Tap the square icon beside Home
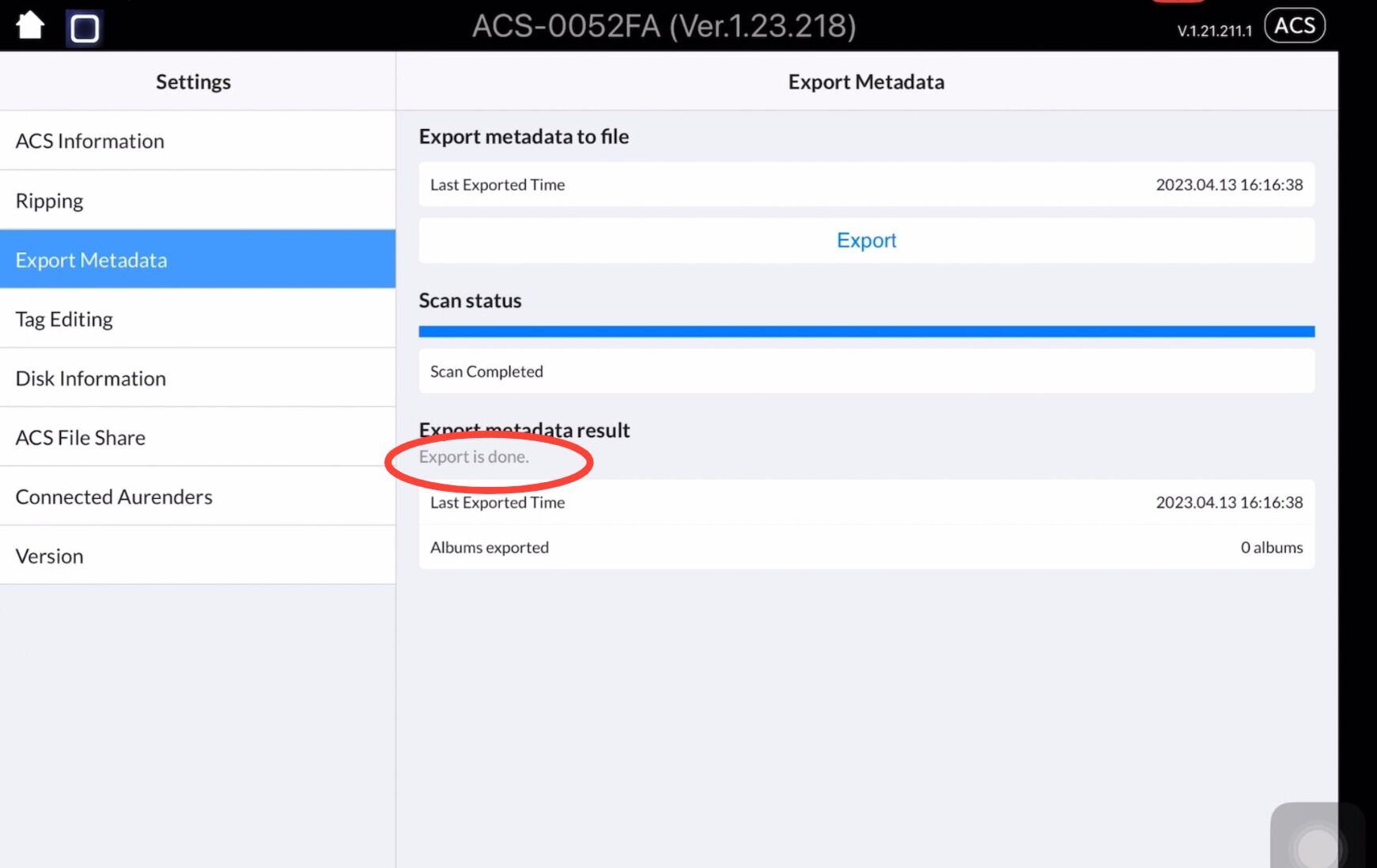The height and width of the screenshot is (868, 1377). pyautogui.click(x=85, y=28)
